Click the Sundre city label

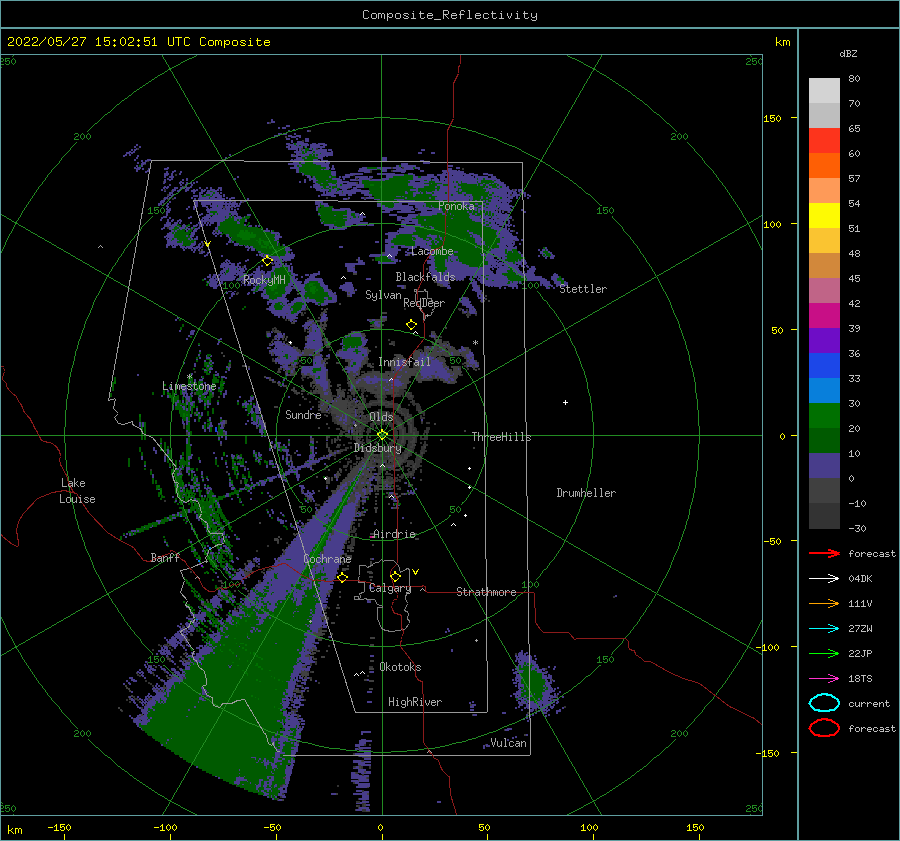tap(303, 414)
